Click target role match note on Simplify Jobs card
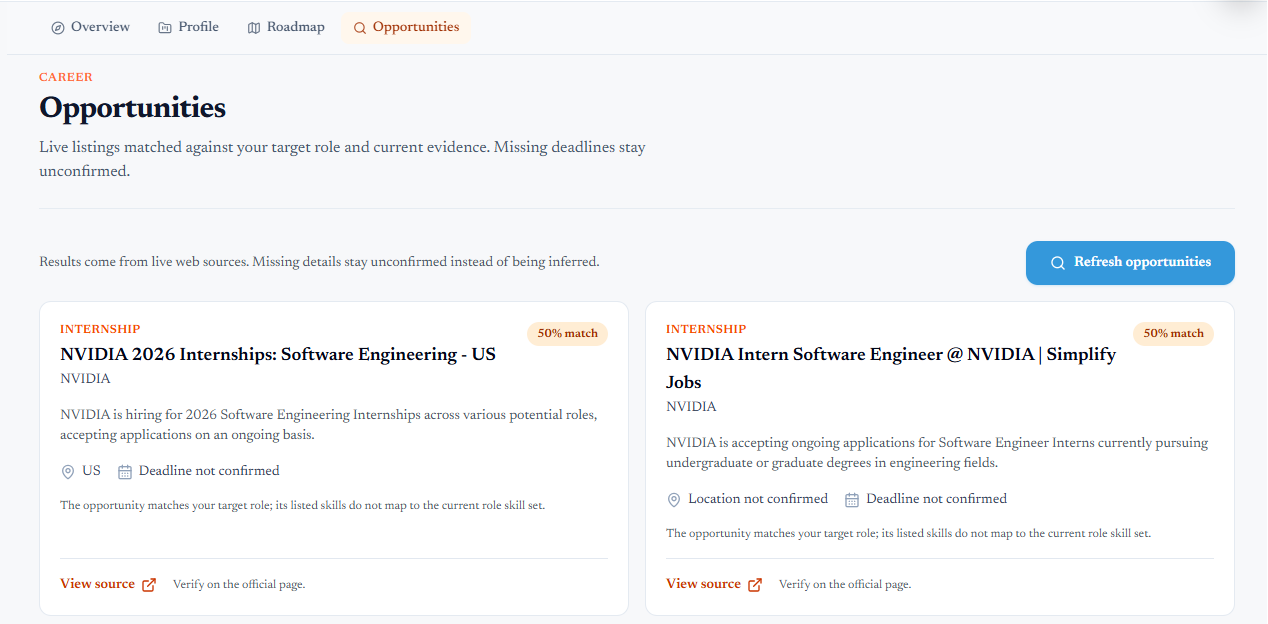This screenshot has height=624, width=1268. pos(908,534)
